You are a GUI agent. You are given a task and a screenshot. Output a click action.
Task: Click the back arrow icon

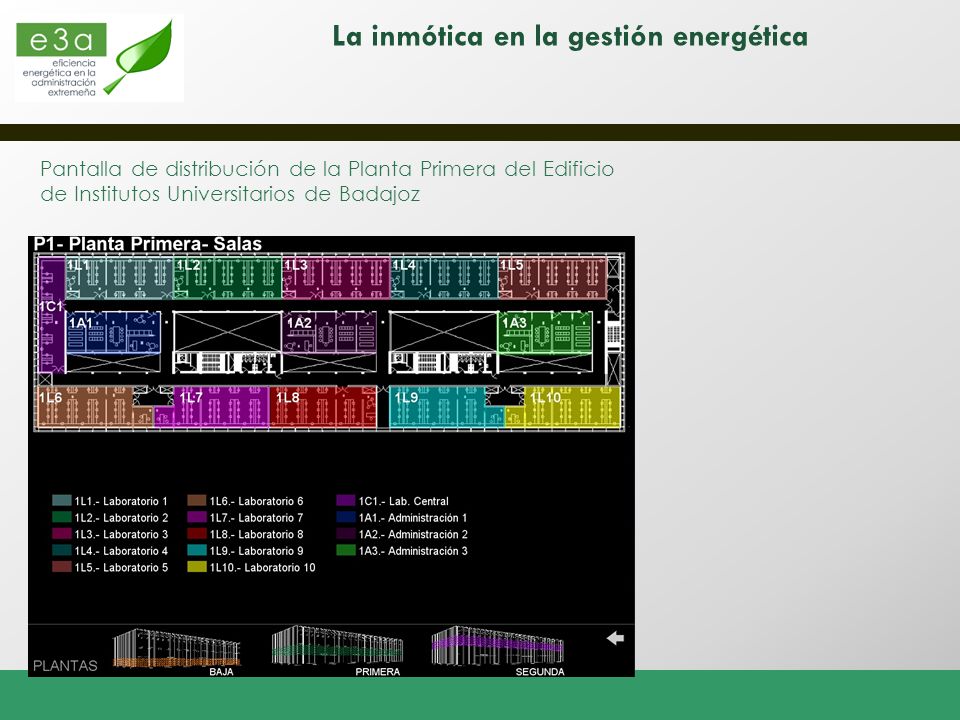pos(615,639)
